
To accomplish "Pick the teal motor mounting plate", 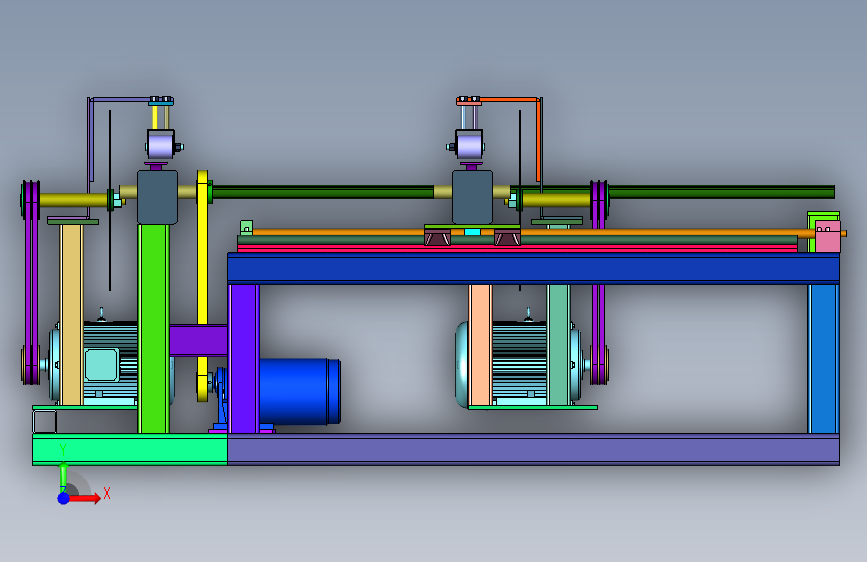I will coord(558,345).
